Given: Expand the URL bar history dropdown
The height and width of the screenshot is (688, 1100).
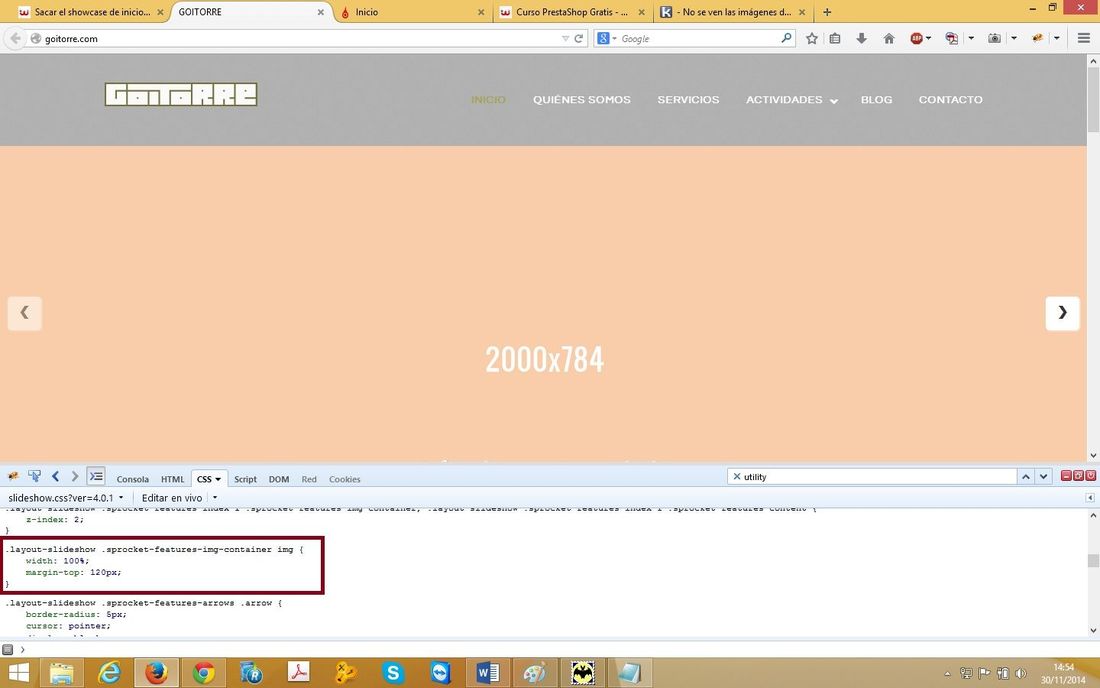Looking at the screenshot, I should pos(565,39).
